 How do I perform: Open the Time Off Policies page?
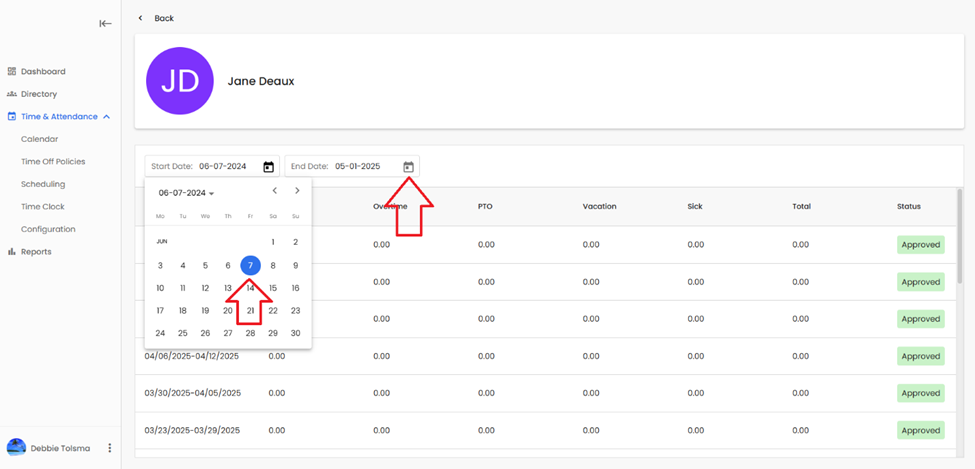[53, 162]
